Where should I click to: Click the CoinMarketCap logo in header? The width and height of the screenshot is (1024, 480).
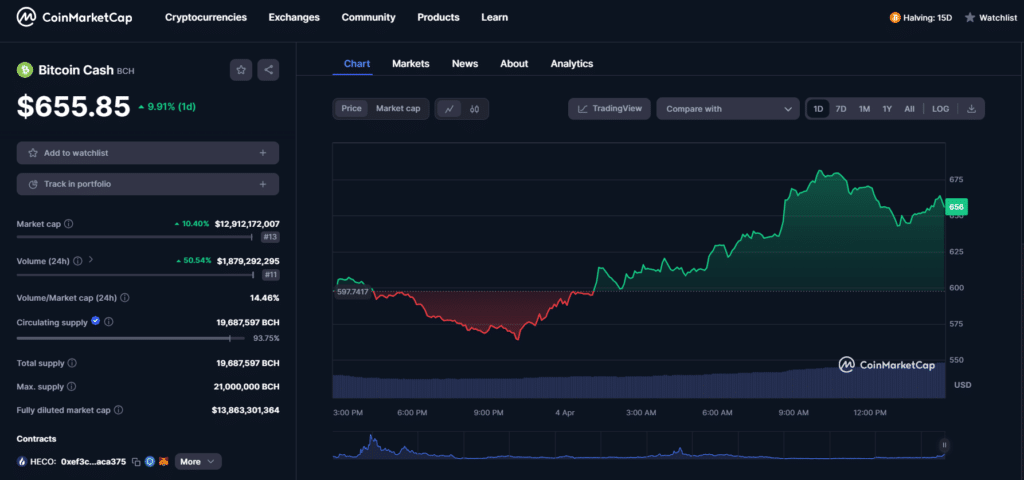(x=74, y=18)
